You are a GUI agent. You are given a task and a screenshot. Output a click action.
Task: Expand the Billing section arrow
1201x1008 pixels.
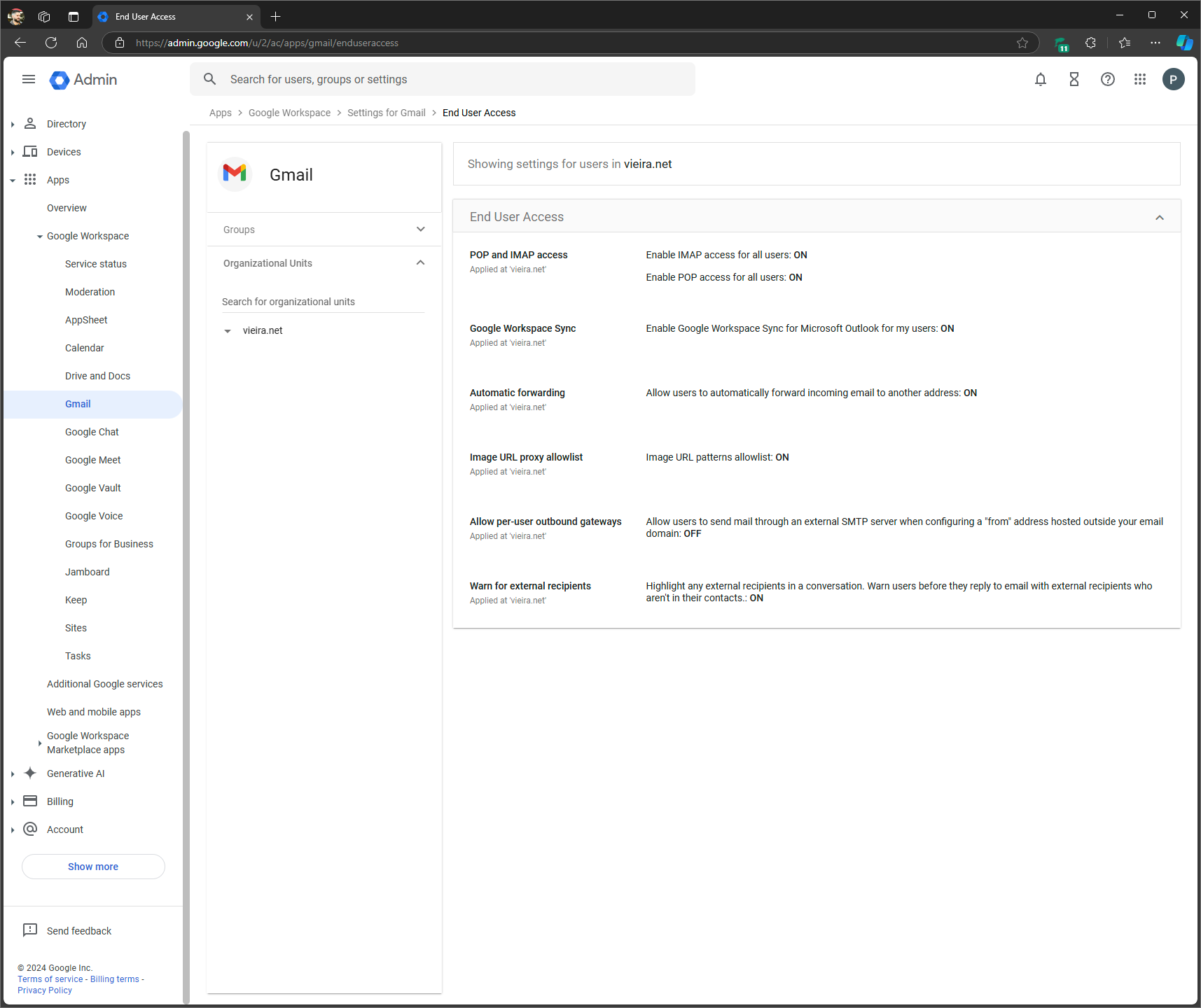tap(13, 802)
